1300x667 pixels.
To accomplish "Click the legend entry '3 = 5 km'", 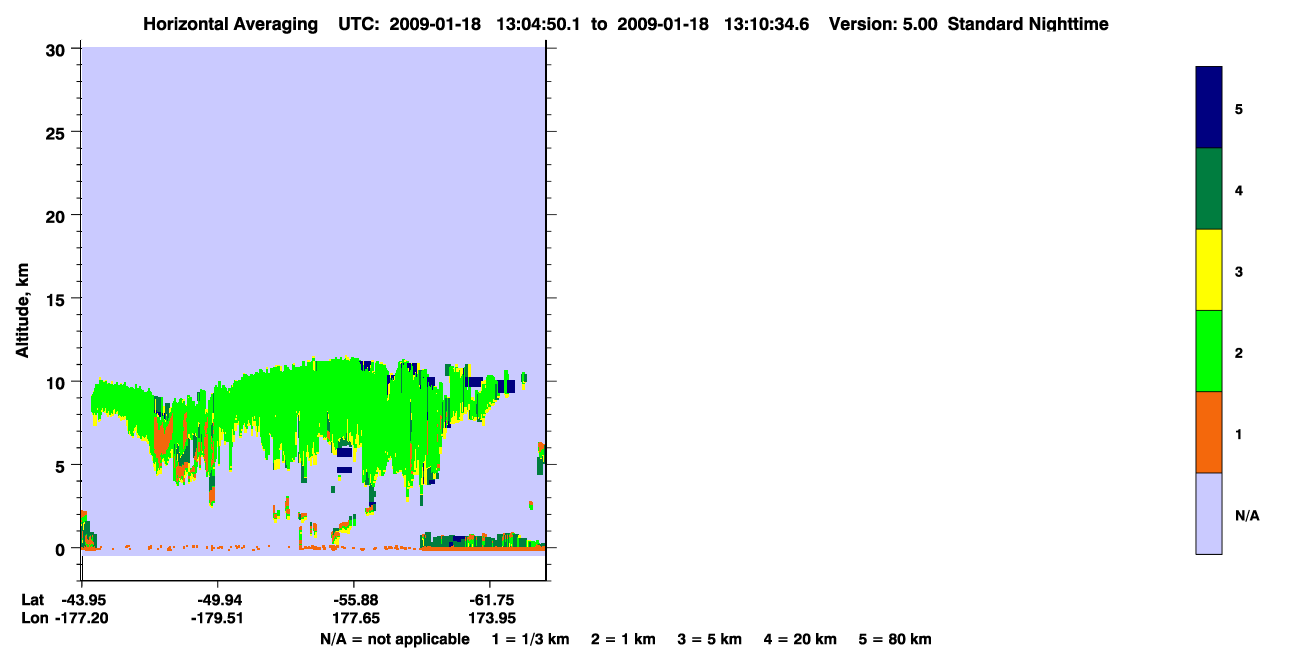I will (709, 639).
